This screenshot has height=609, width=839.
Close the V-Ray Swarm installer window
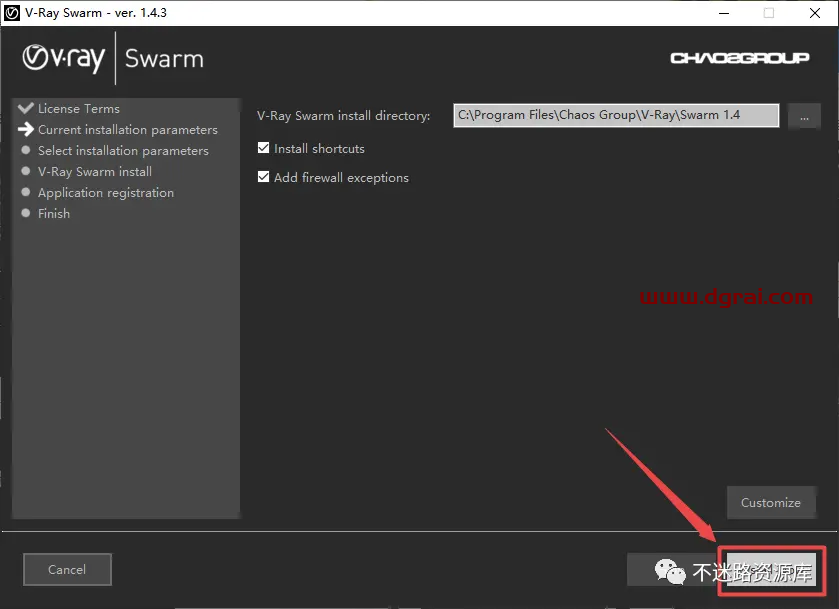point(815,13)
